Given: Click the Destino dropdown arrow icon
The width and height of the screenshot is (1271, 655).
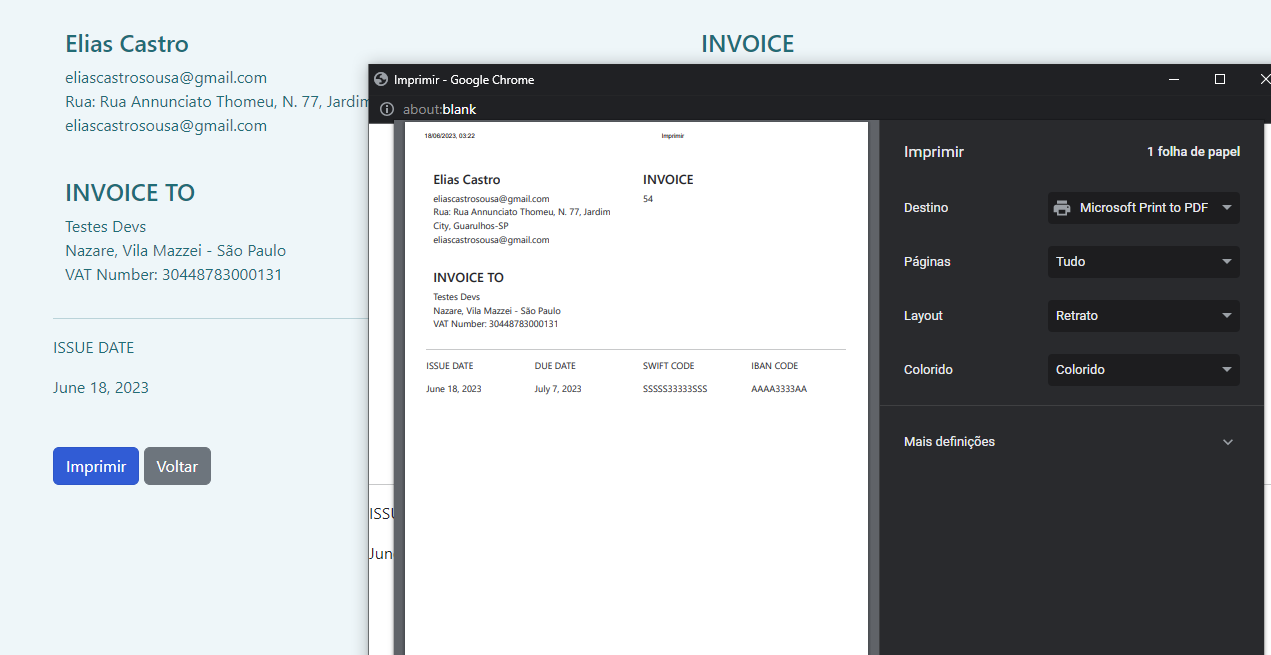Looking at the screenshot, I should coord(1227,207).
